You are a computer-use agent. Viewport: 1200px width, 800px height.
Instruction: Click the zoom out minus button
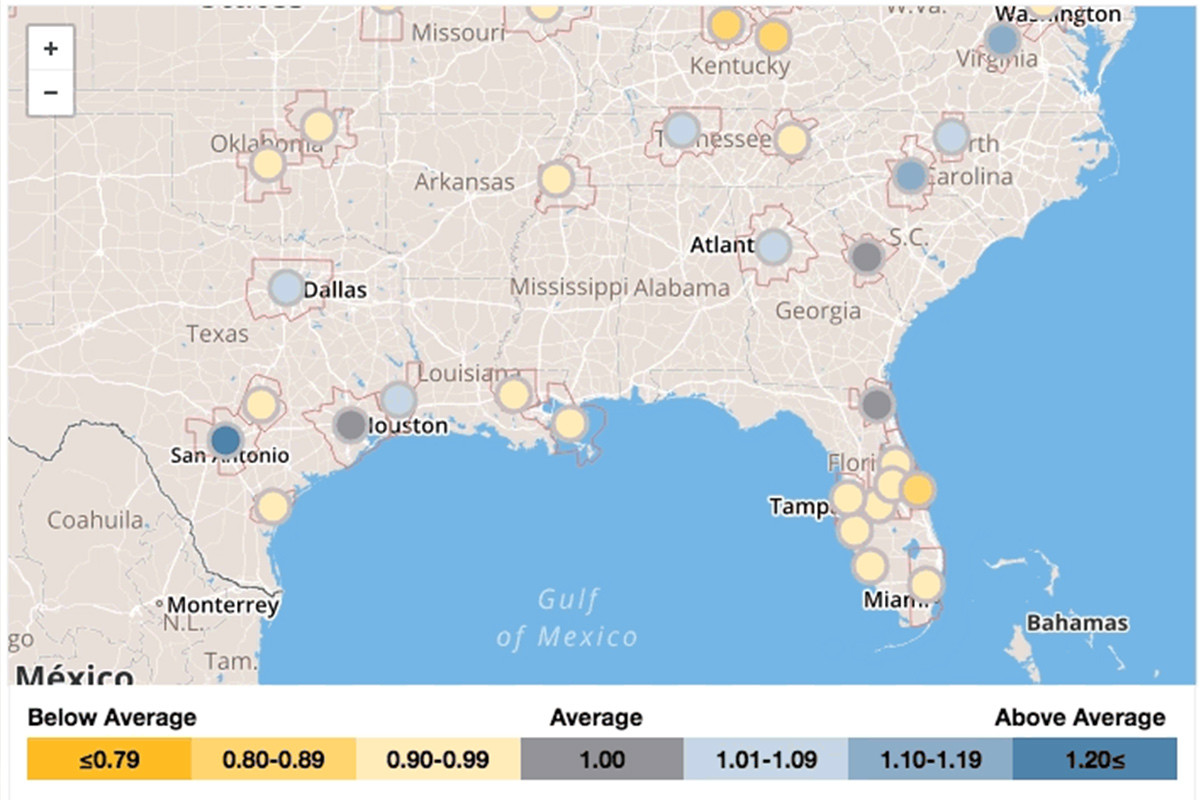(51, 93)
